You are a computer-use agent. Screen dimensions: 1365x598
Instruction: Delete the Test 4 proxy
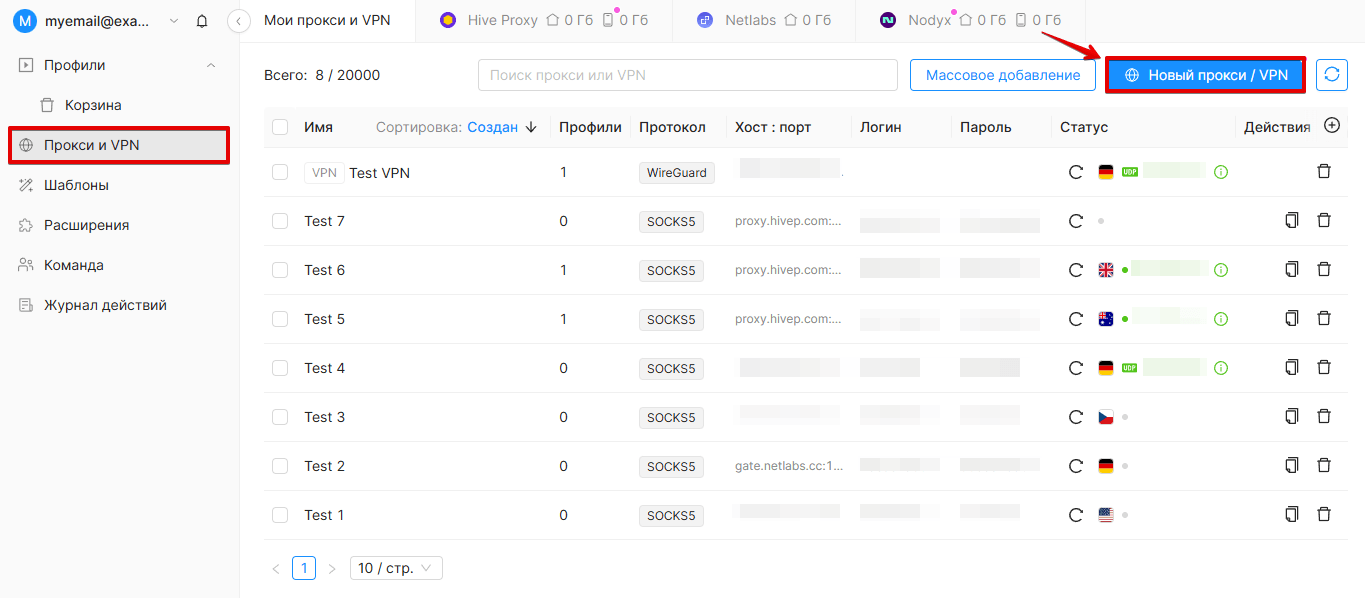(1324, 368)
